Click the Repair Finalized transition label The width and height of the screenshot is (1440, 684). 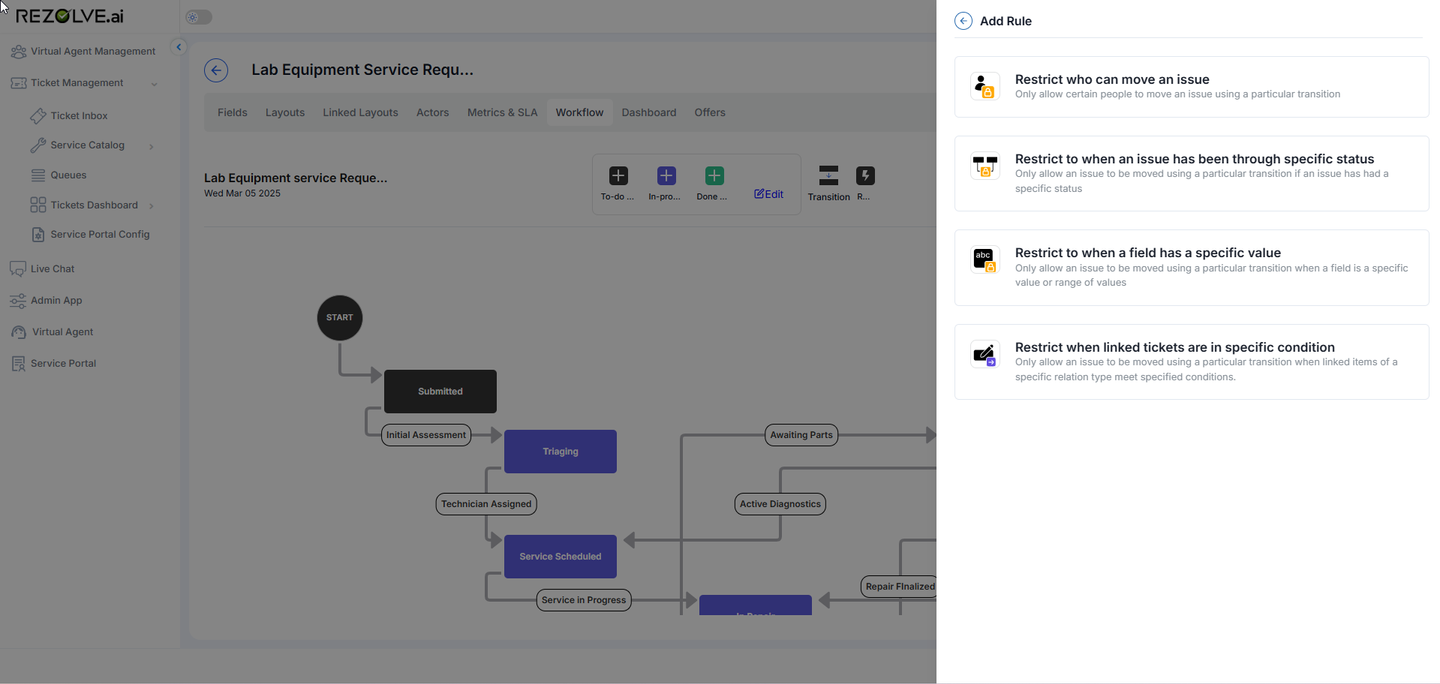900,587
